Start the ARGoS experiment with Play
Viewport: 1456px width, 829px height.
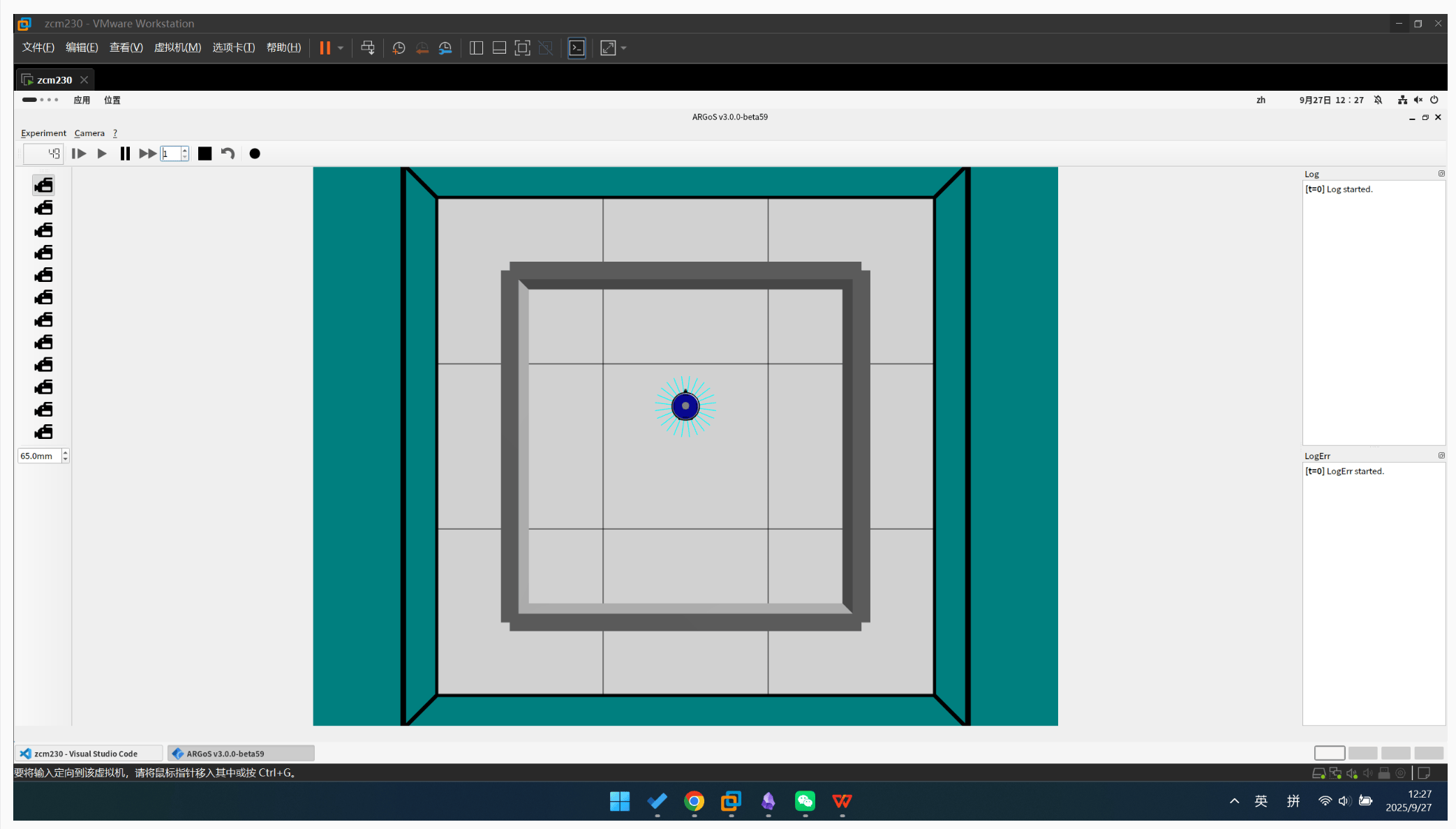[x=102, y=154]
